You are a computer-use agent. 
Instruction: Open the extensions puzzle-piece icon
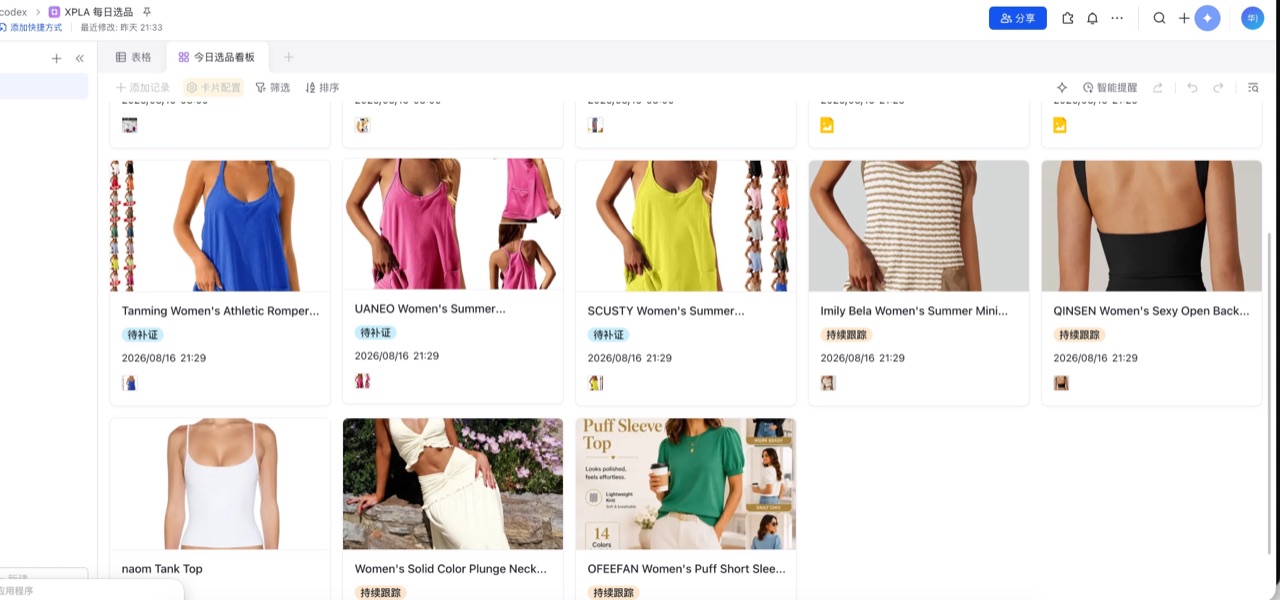1068,18
